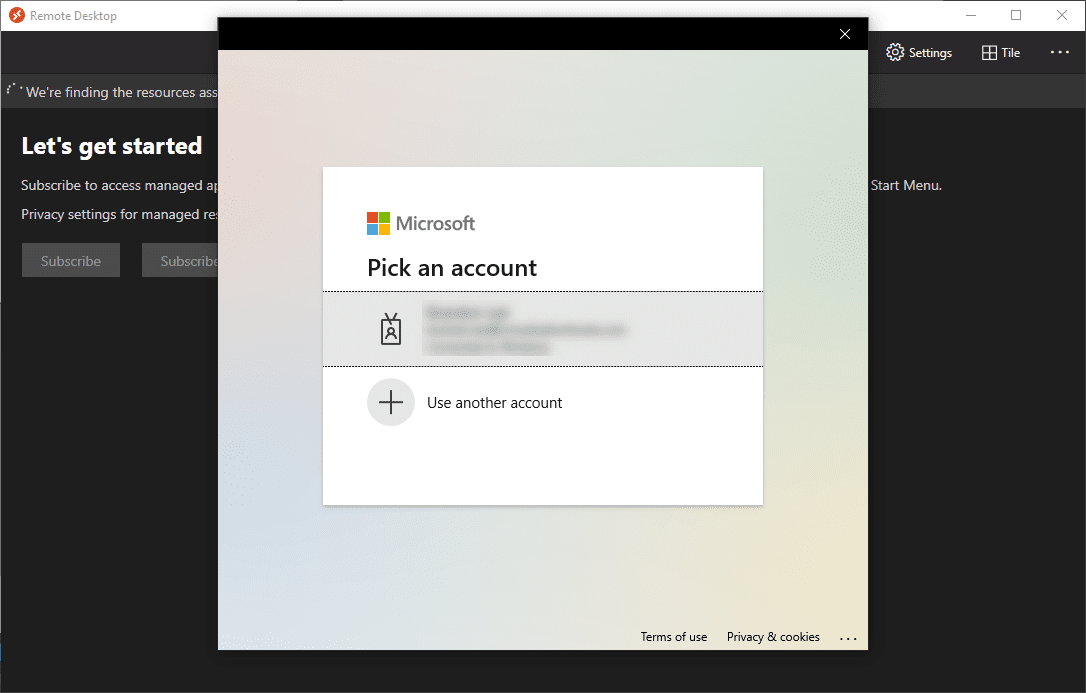
Task: Open the ellipsis menu in dialog footer
Action: click(848, 638)
